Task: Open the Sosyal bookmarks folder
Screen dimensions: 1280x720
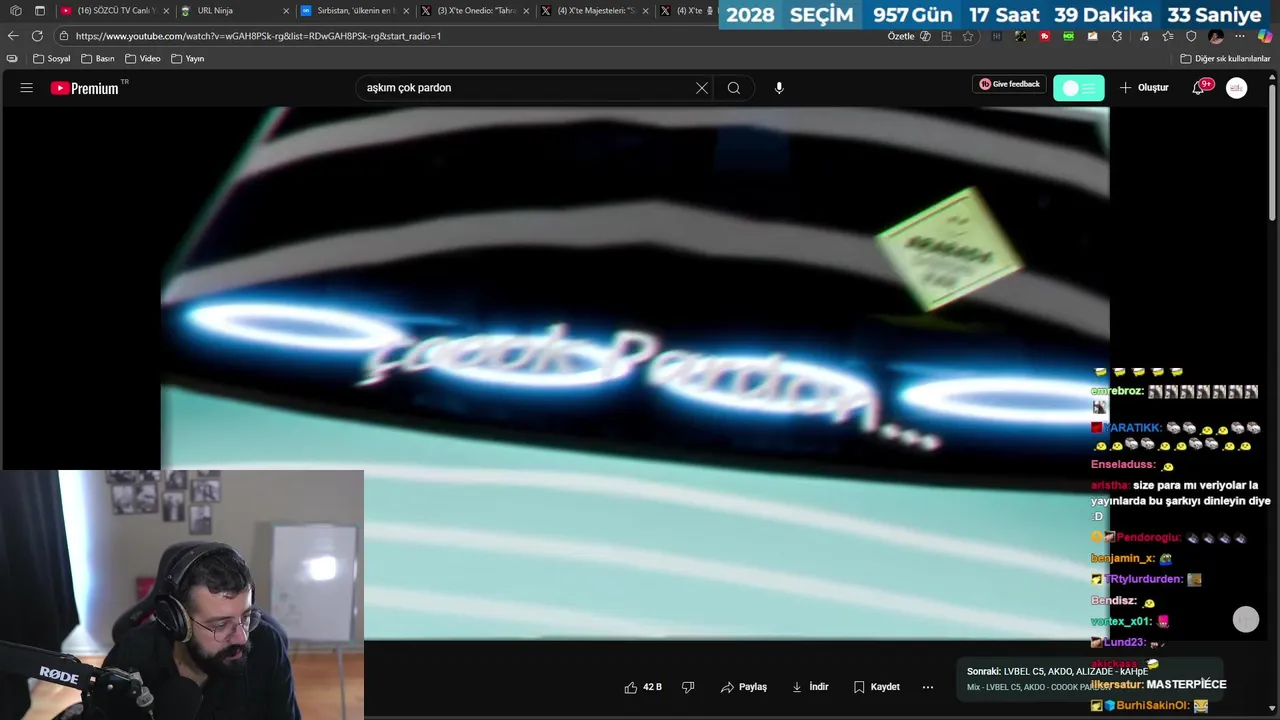Action: (52, 58)
